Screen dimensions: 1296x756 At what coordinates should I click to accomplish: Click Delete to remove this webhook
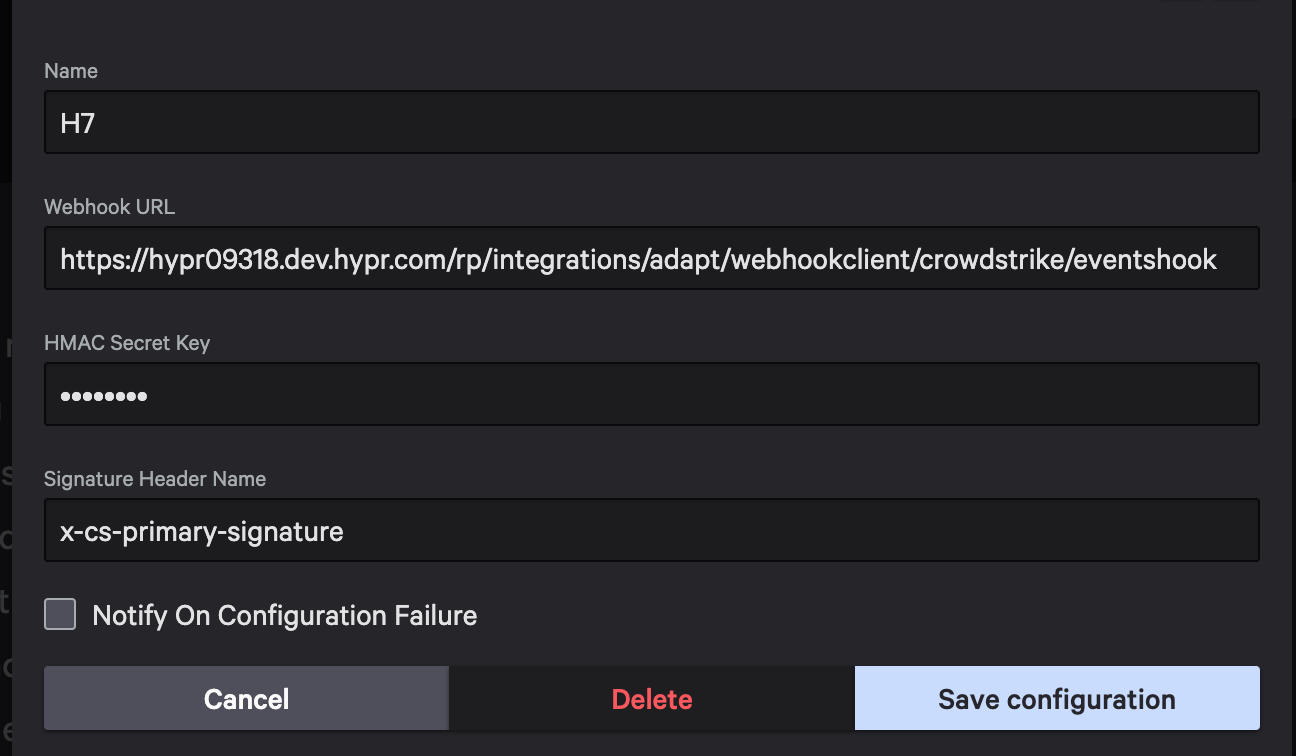point(651,698)
